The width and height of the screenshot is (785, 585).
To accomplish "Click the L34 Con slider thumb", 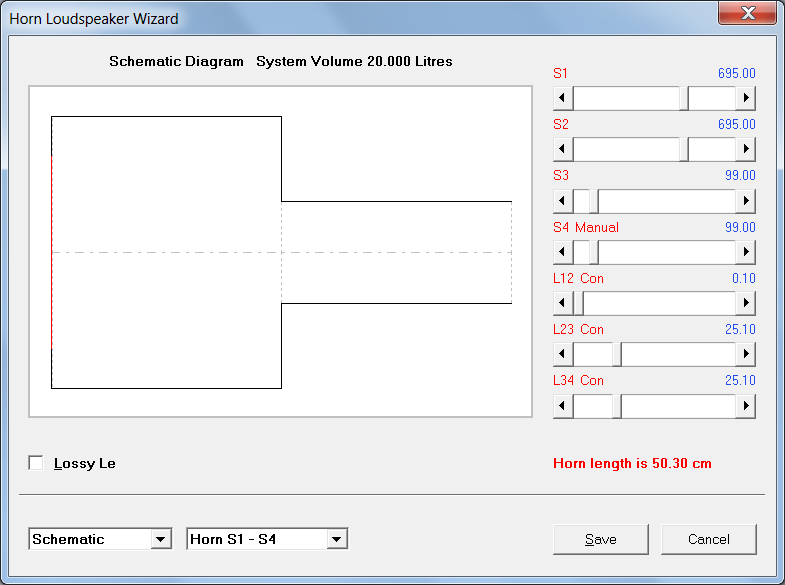I will (617, 406).
